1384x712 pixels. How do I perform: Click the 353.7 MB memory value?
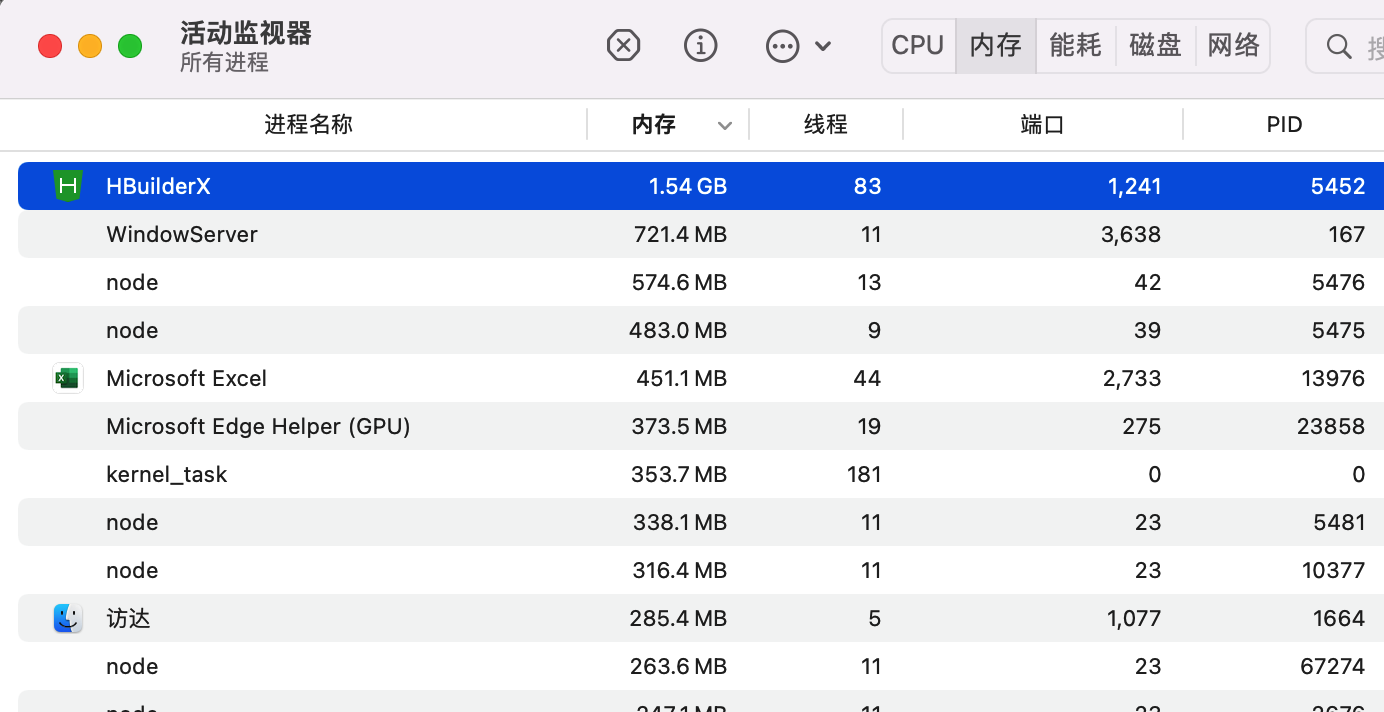click(679, 474)
